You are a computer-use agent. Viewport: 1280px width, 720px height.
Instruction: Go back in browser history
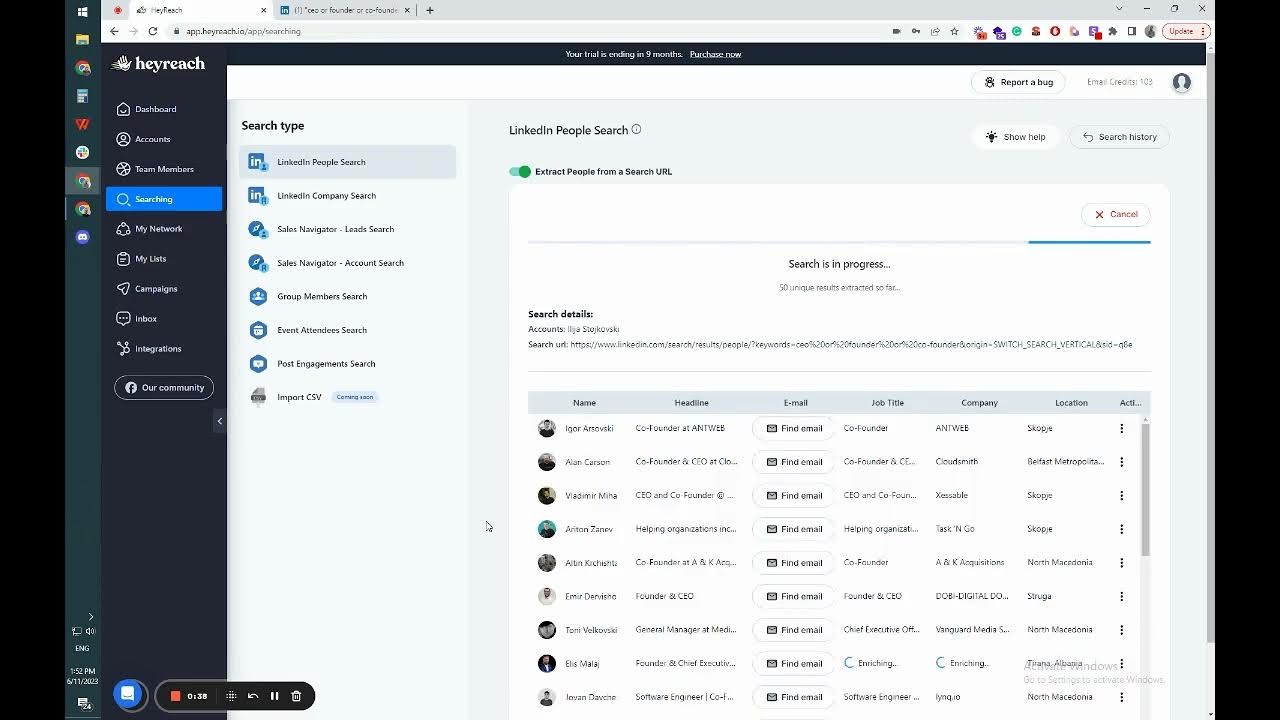(x=114, y=31)
